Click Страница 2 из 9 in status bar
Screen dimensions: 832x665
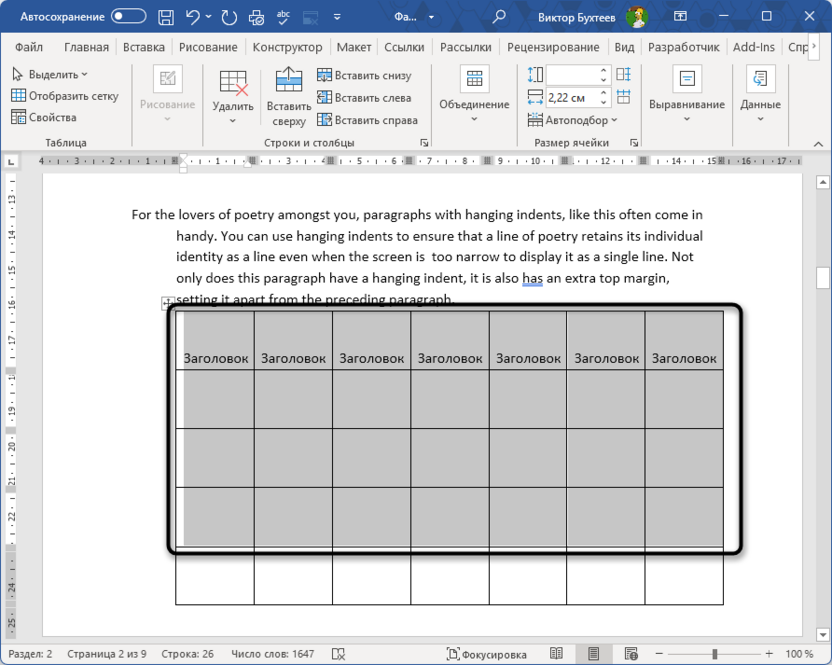click(107, 654)
